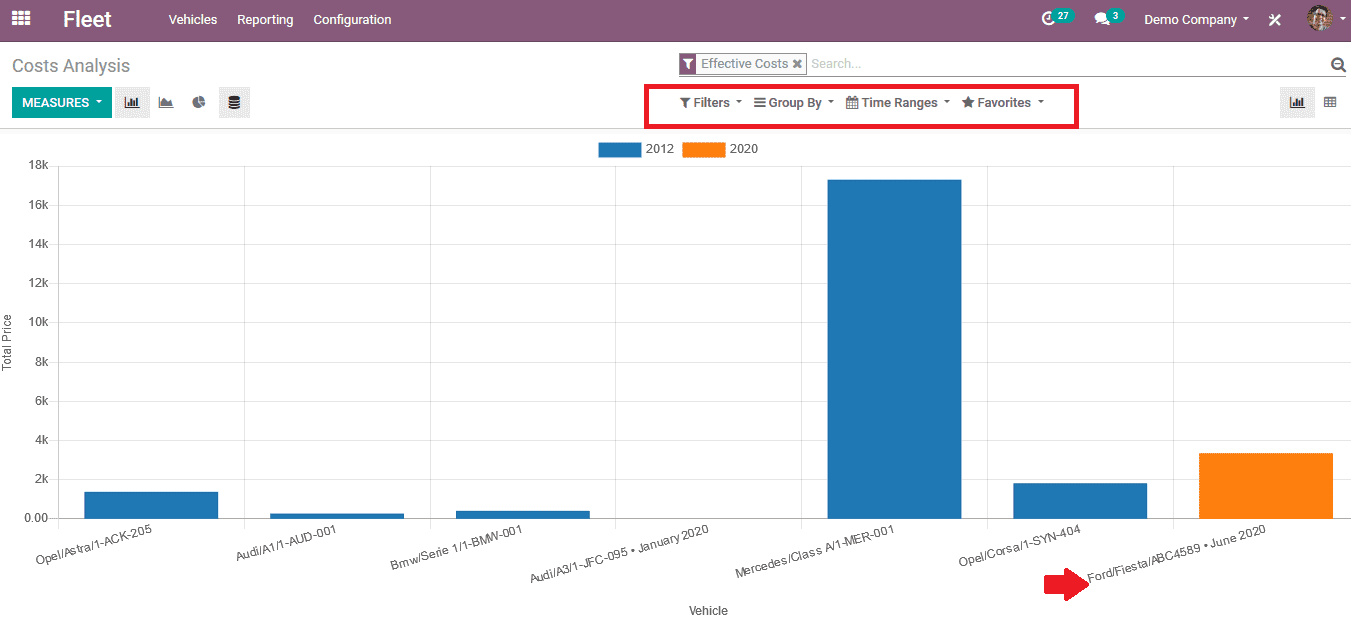This screenshot has height=619, width=1351.
Task: Open the Configuration menu
Action: coord(352,20)
